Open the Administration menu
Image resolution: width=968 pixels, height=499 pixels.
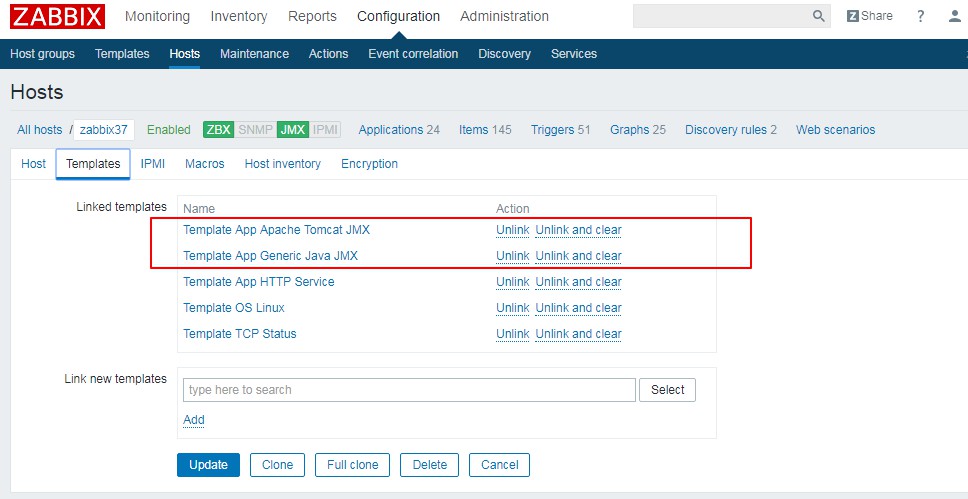(504, 16)
